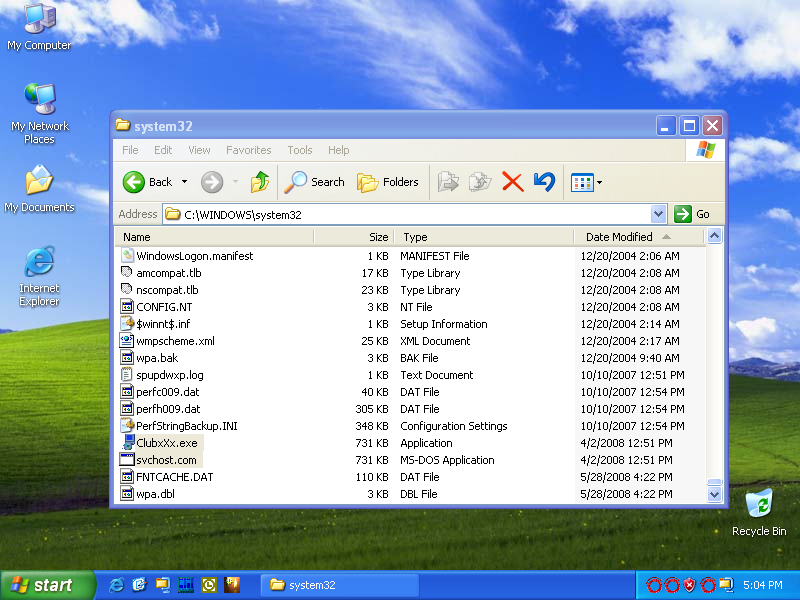Select the wmpscheme.xml file icon

(127, 340)
